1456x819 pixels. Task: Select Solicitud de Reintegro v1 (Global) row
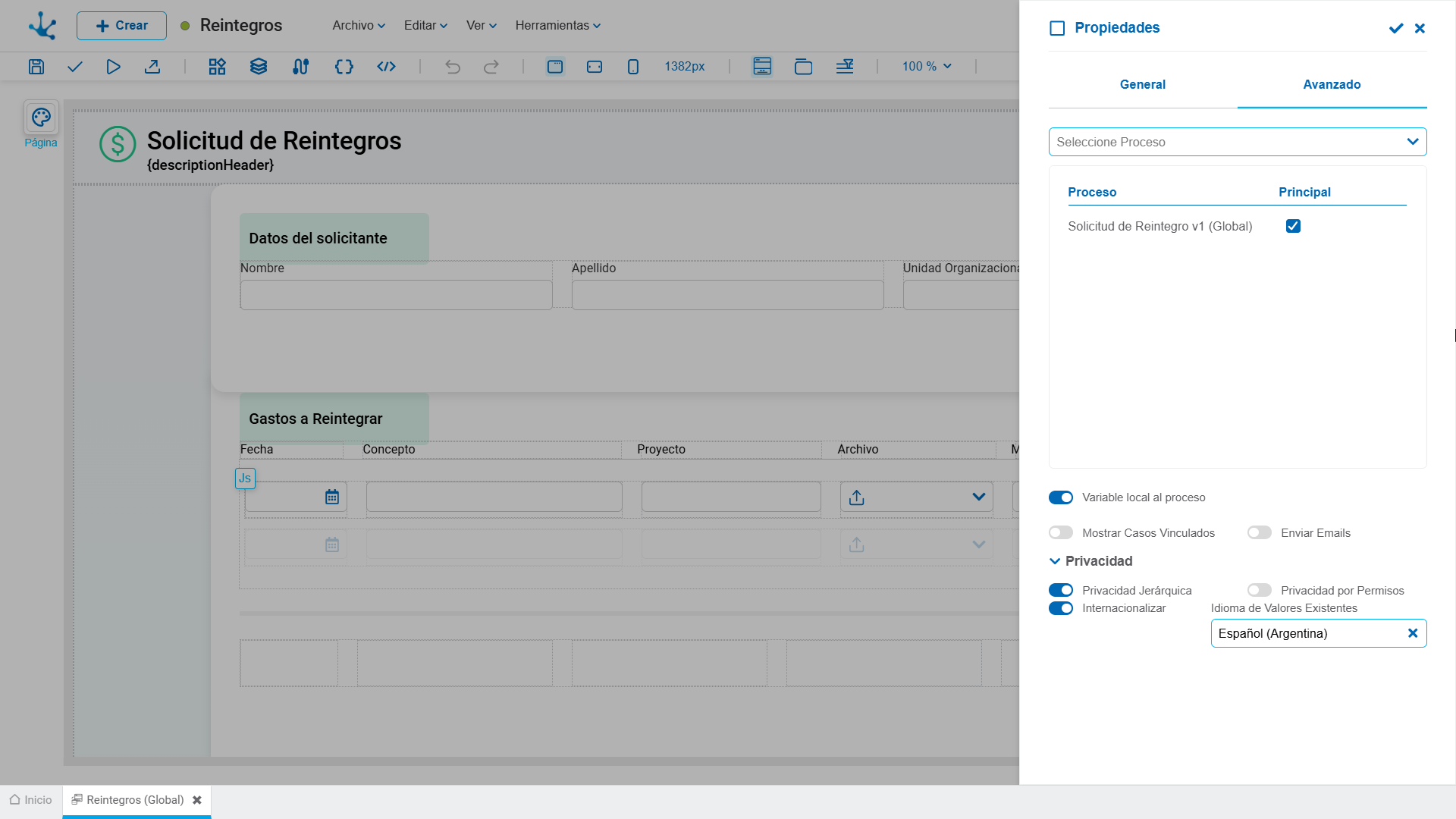click(x=1237, y=226)
